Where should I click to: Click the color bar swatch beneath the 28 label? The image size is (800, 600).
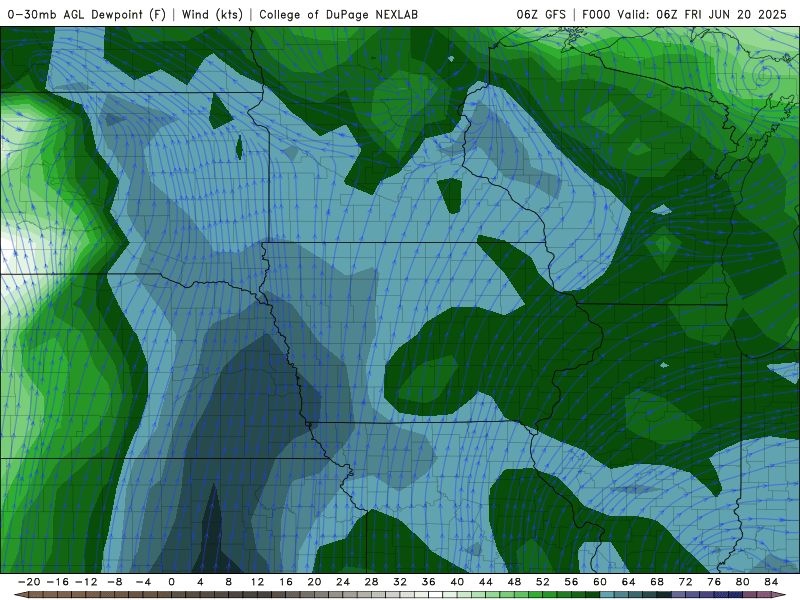pyautogui.click(x=379, y=595)
